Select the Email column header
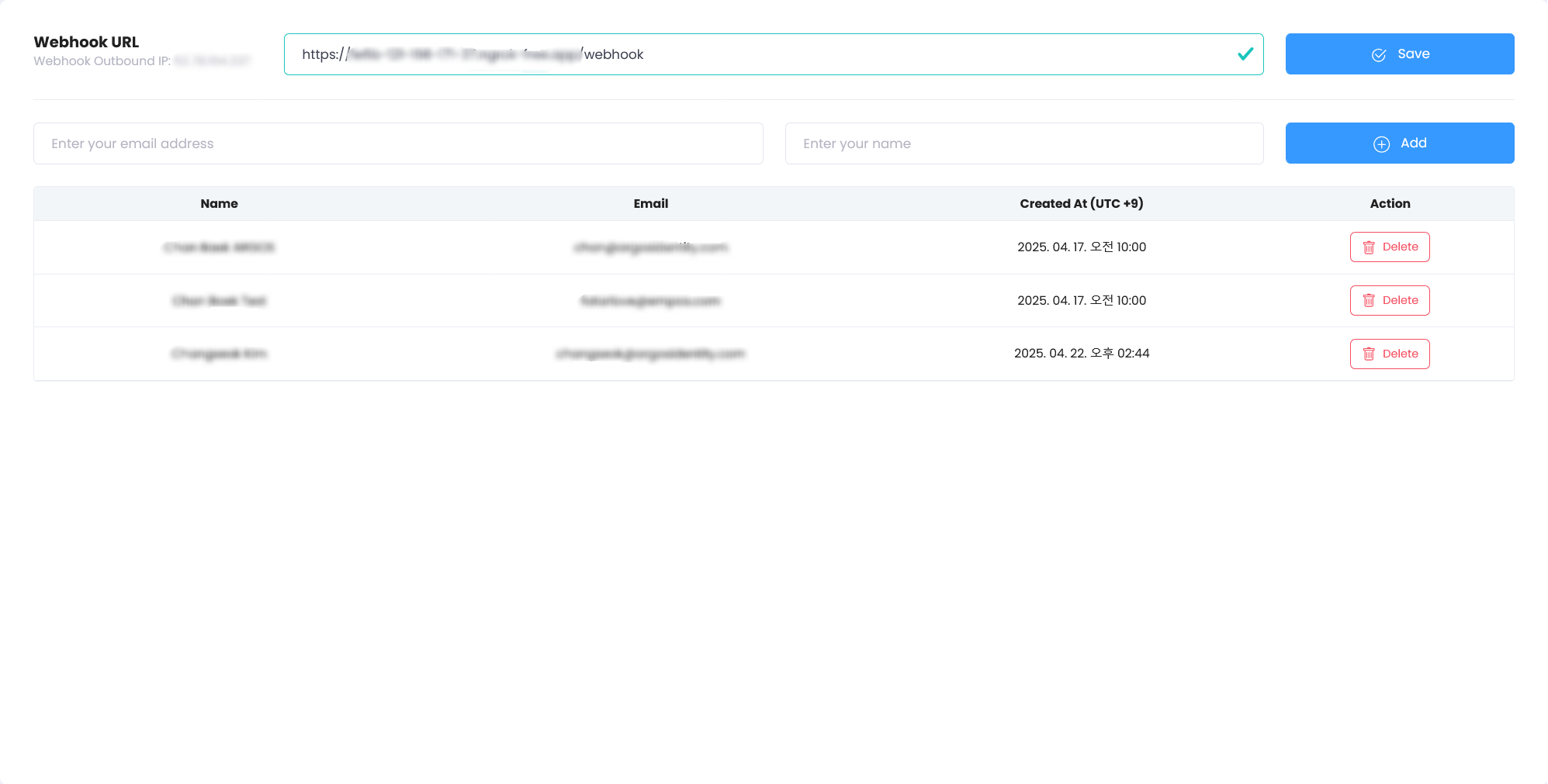 pyautogui.click(x=650, y=203)
